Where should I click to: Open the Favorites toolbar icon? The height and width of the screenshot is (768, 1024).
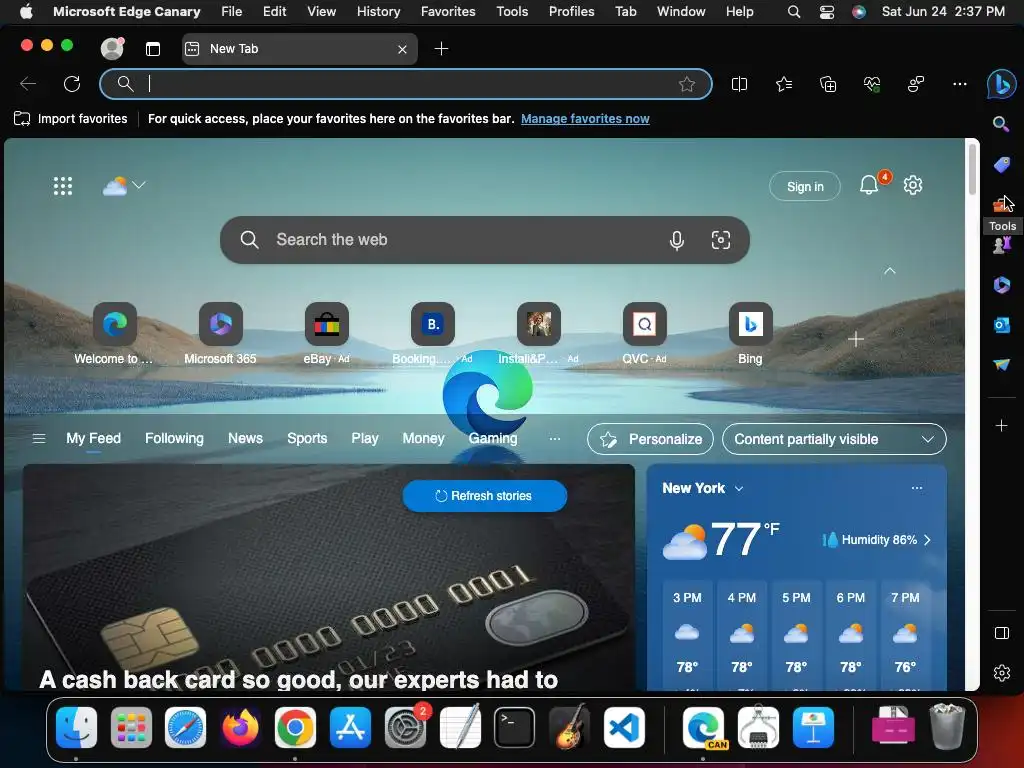pyautogui.click(x=784, y=84)
